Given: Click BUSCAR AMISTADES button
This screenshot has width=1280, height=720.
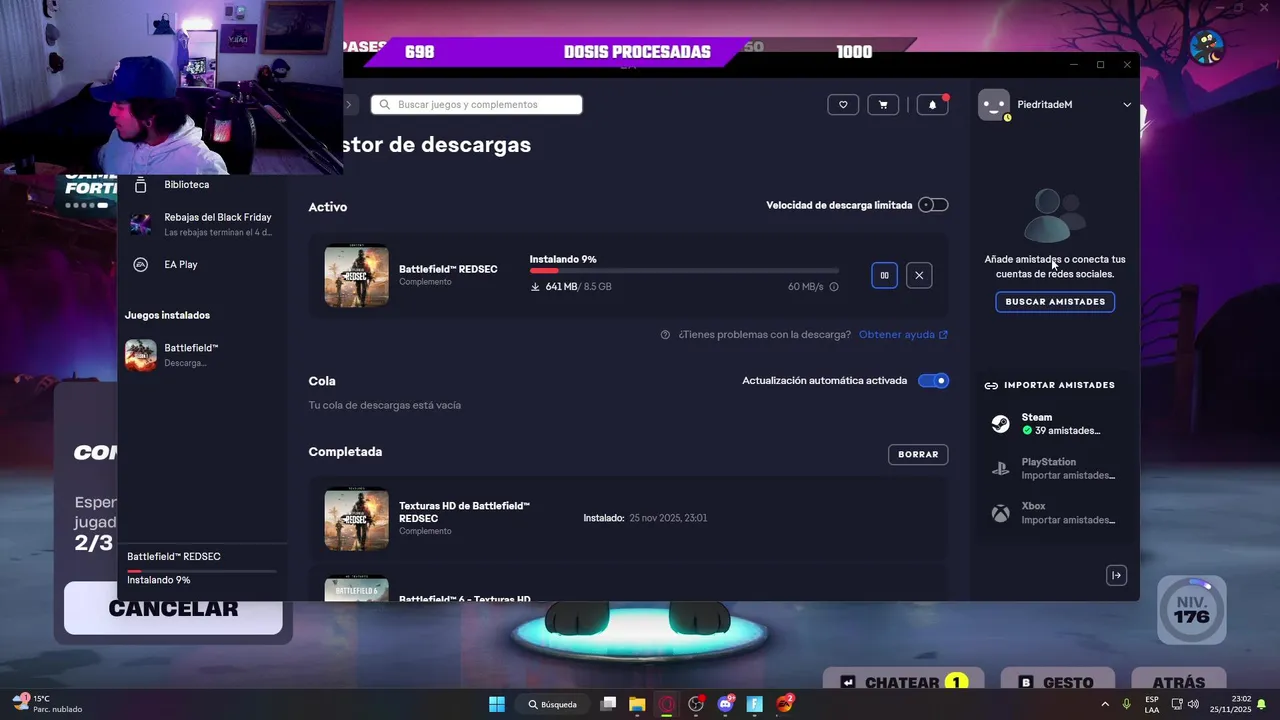Looking at the screenshot, I should pyautogui.click(x=1055, y=302).
